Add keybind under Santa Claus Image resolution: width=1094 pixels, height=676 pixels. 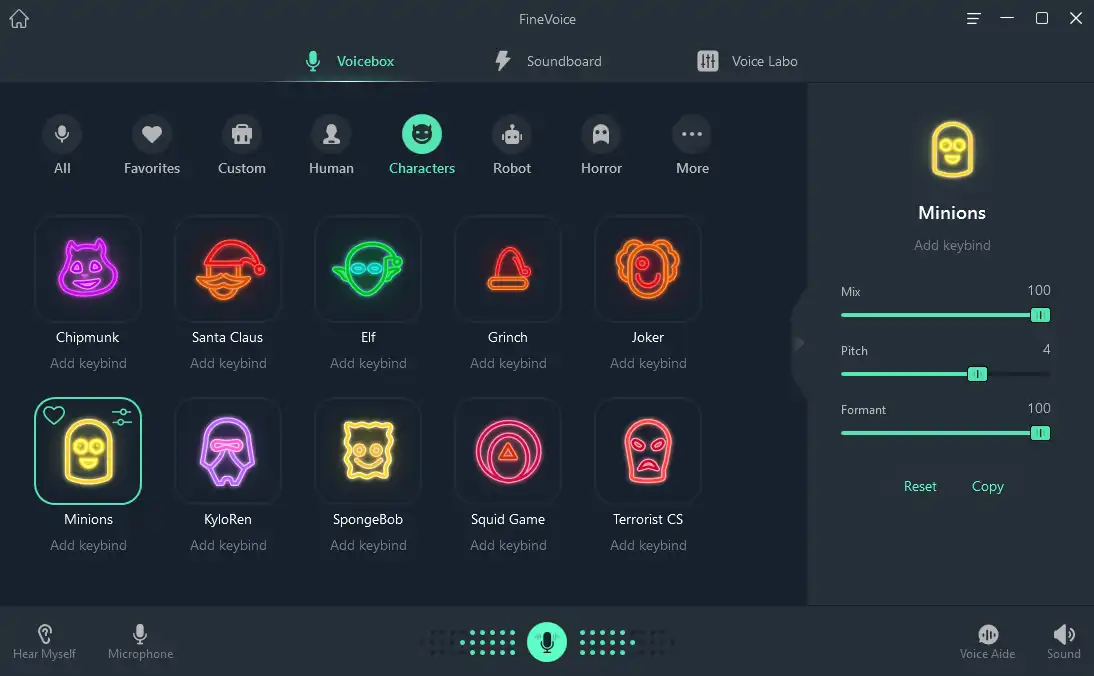[x=228, y=363]
